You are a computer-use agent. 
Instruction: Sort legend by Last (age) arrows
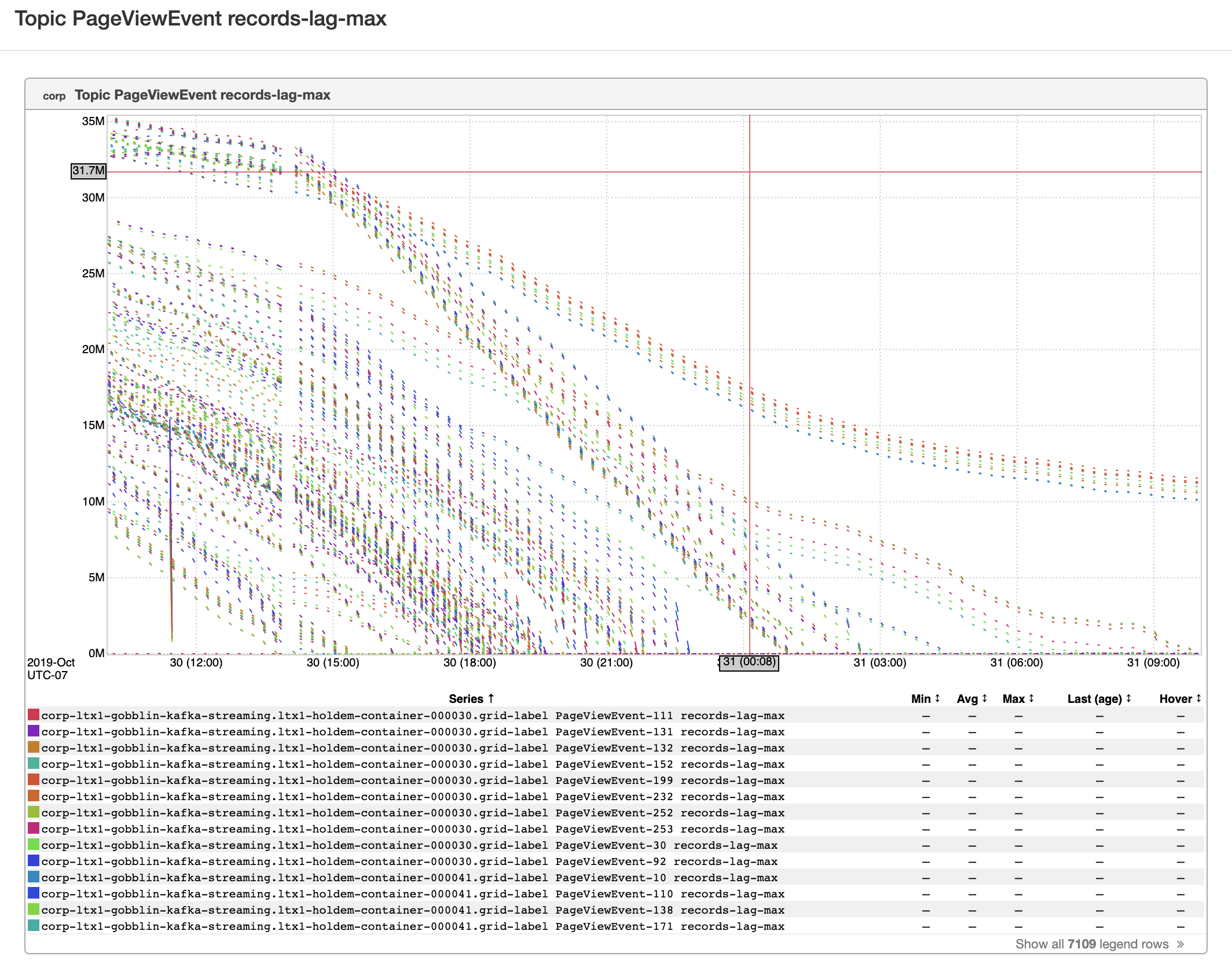1128,698
